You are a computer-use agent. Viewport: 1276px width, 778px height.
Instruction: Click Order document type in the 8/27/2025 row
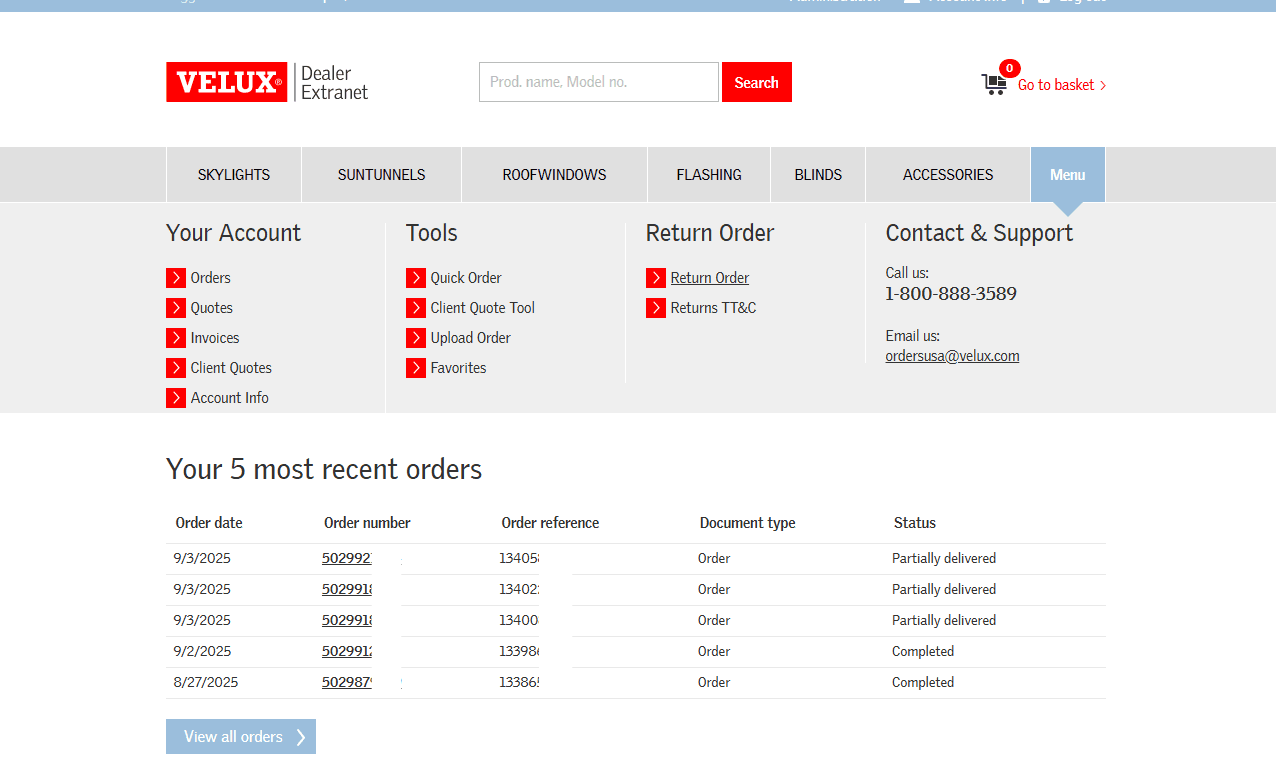pyautogui.click(x=714, y=682)
